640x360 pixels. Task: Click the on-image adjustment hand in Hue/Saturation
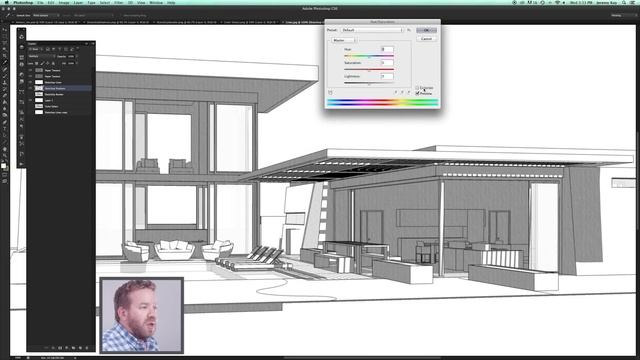pos(330,92)
